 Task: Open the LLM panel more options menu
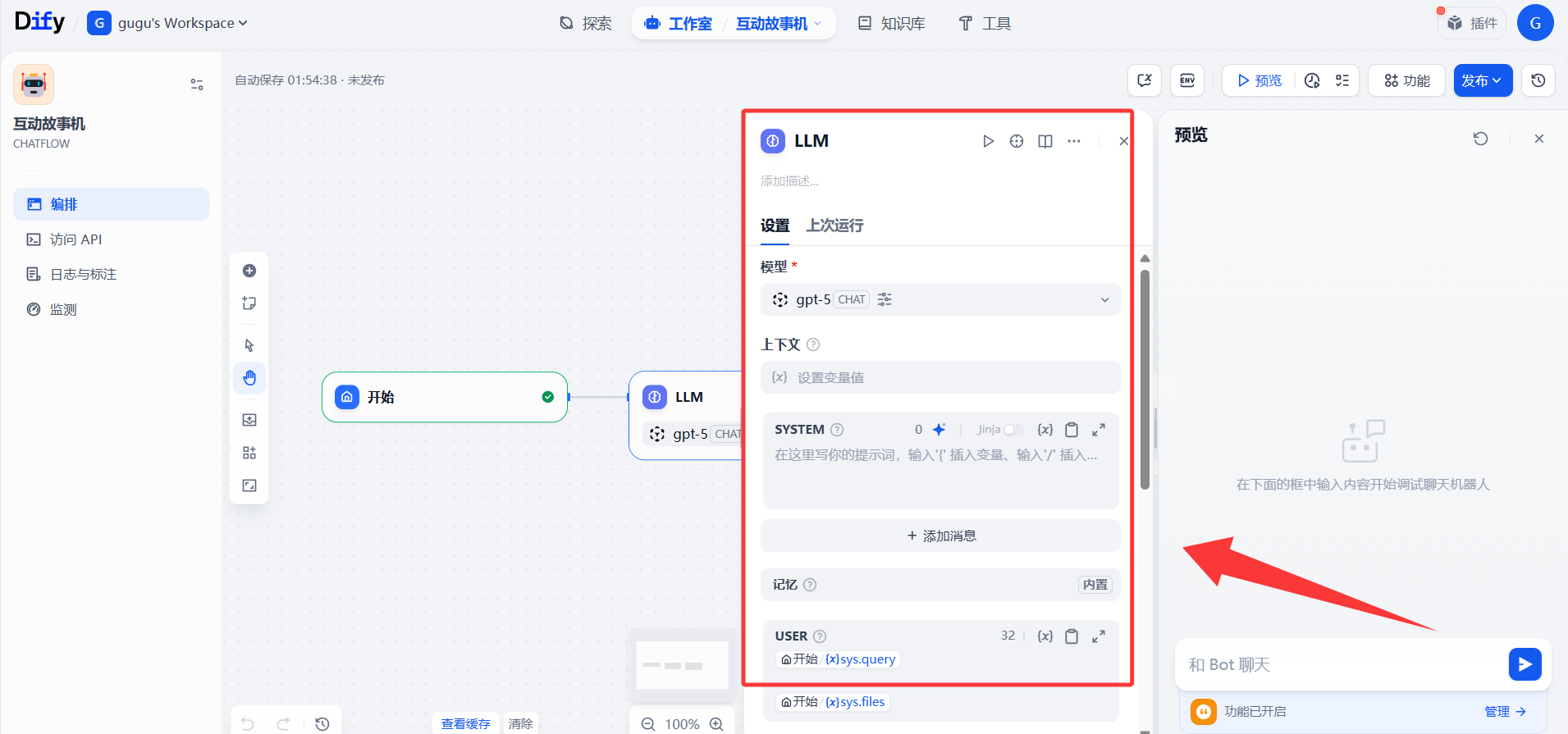(x=1074, y=141)
